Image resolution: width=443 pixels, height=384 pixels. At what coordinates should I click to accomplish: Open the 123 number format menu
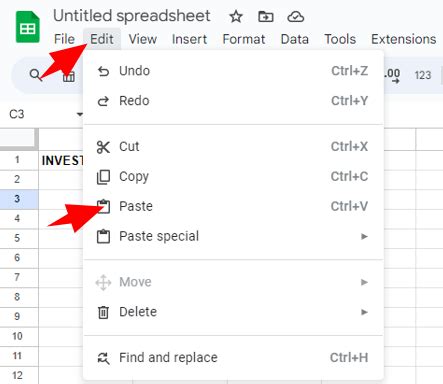coord(423,75)
